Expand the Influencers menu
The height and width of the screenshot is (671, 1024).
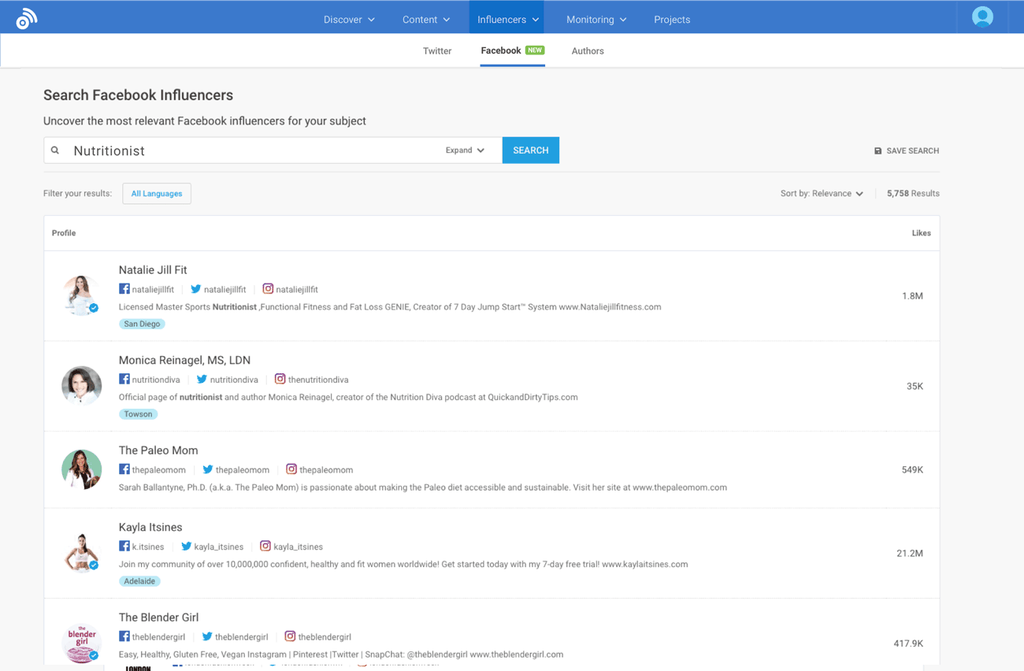pos(507,20)
